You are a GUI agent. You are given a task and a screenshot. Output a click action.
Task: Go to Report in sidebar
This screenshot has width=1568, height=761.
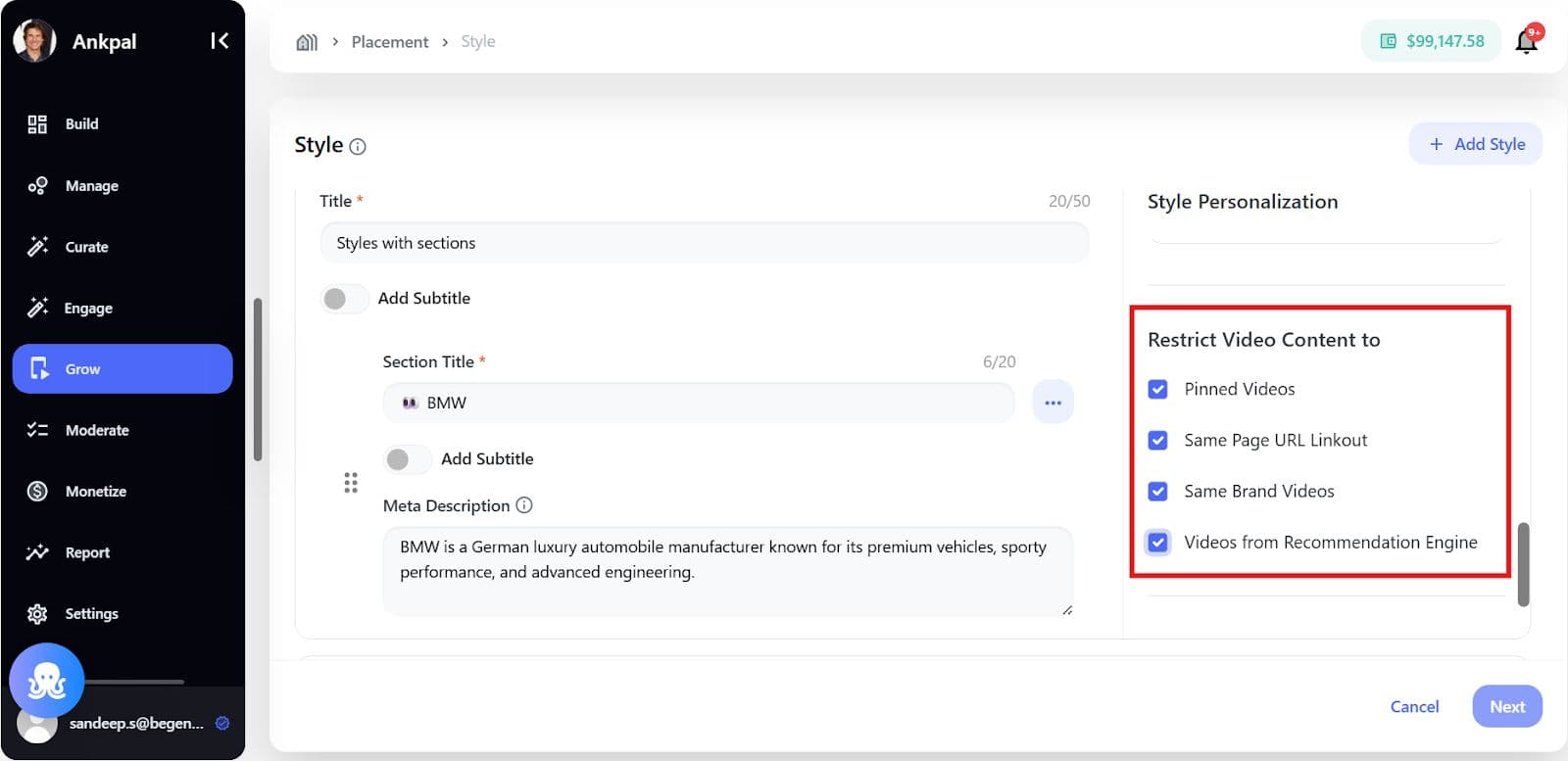(86, 552)
